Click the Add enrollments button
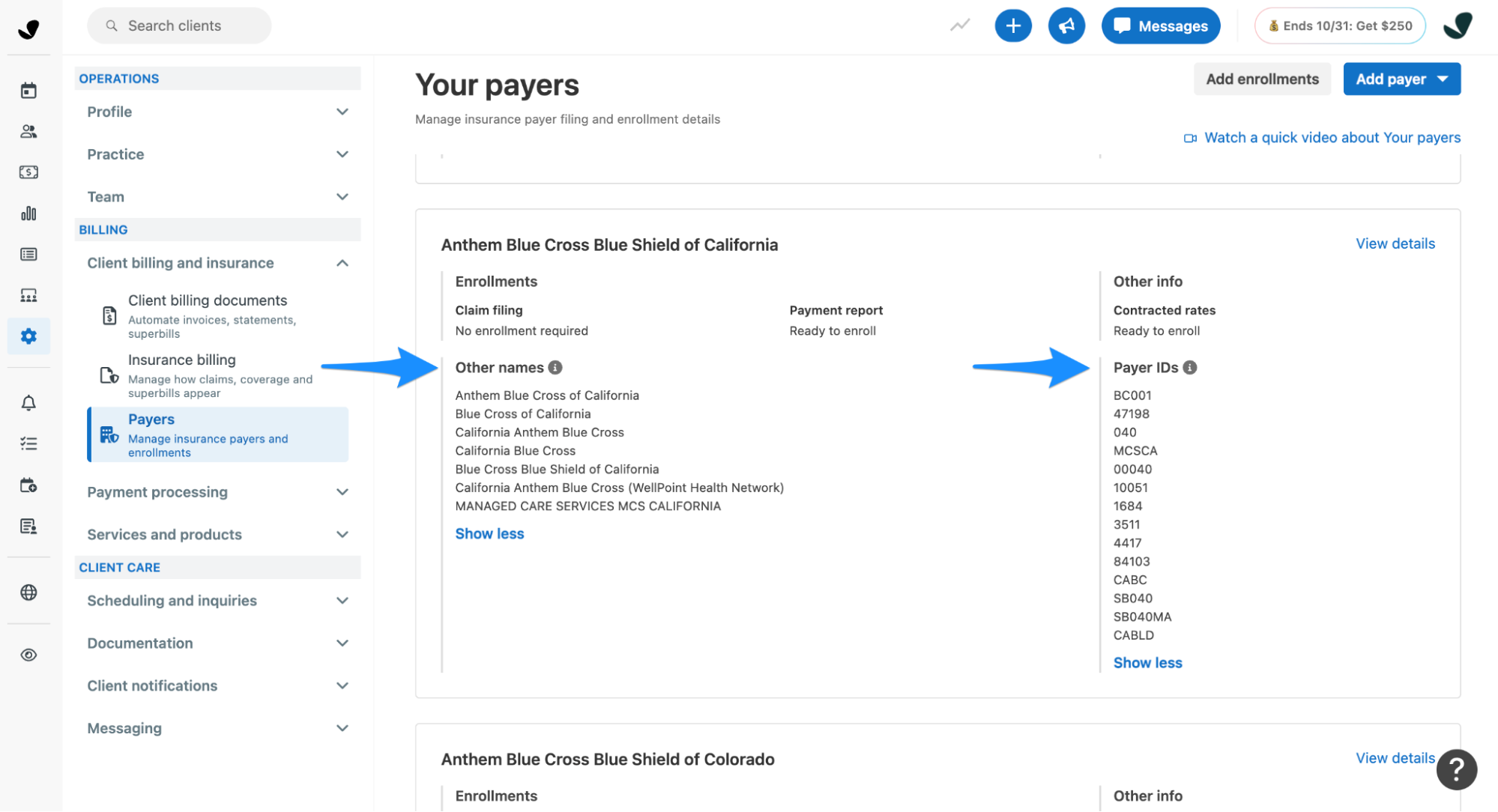Viewport: 1498px width, 812px height. point(1262,79)
